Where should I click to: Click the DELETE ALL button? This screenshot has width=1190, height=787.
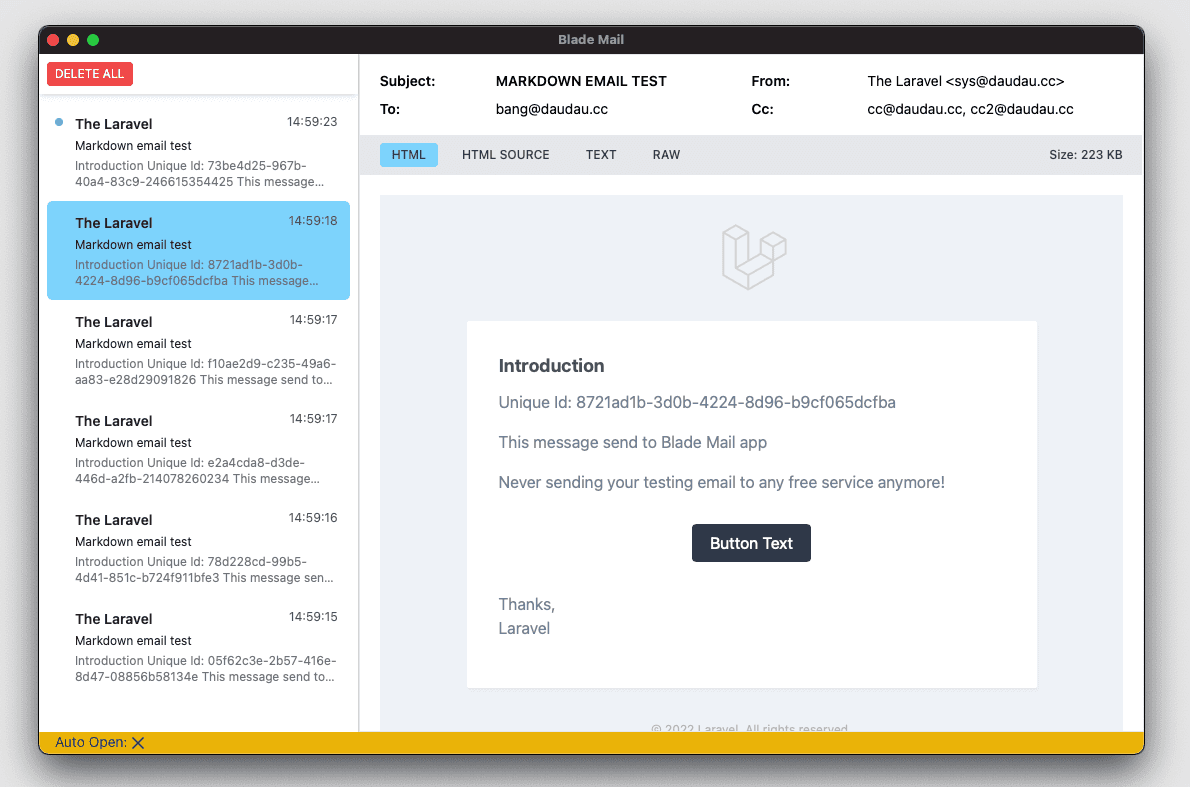(90, 74)
